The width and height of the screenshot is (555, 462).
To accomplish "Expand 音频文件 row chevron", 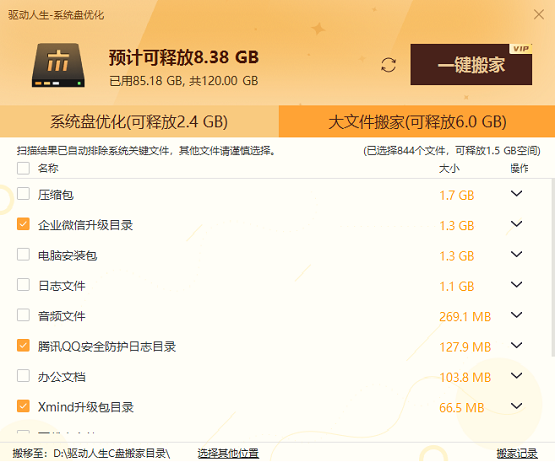I will point(516,315).
